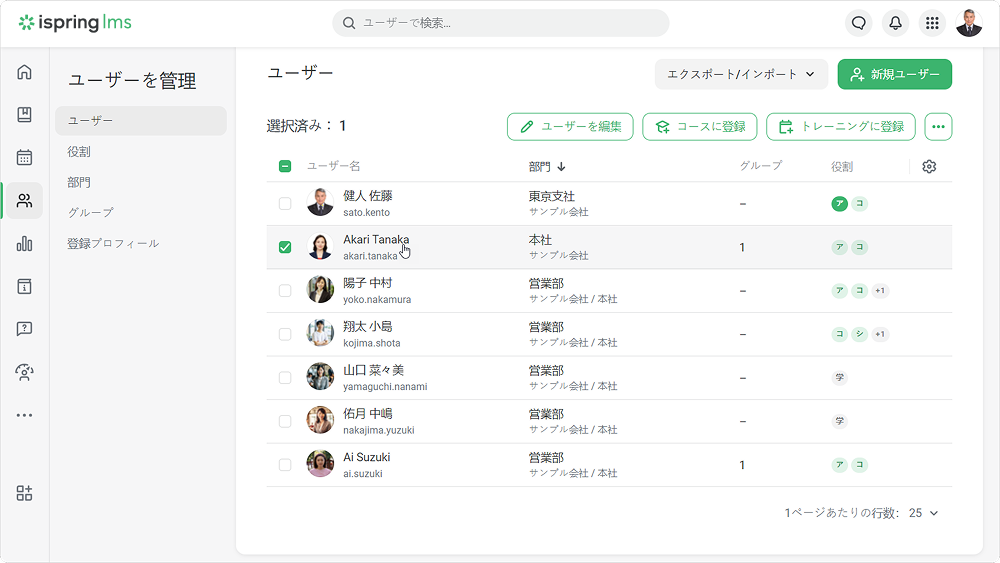Uncheck the Akari Tanaka row checkbox

pos(285,247)
